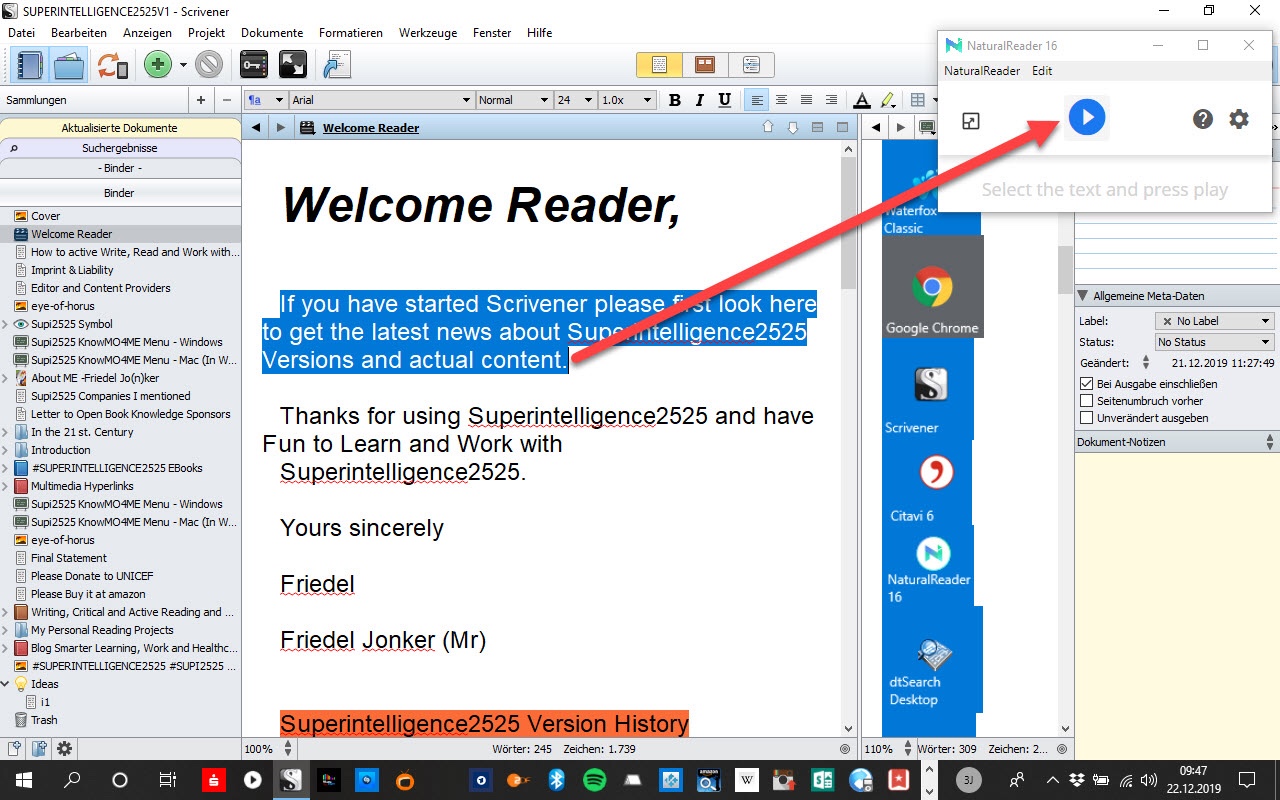This screenshot has height=800, width=1280.
Task: Uncheck 'Bei Ausgabe einschließen' checkbox
Action: tap(1087, 384)
